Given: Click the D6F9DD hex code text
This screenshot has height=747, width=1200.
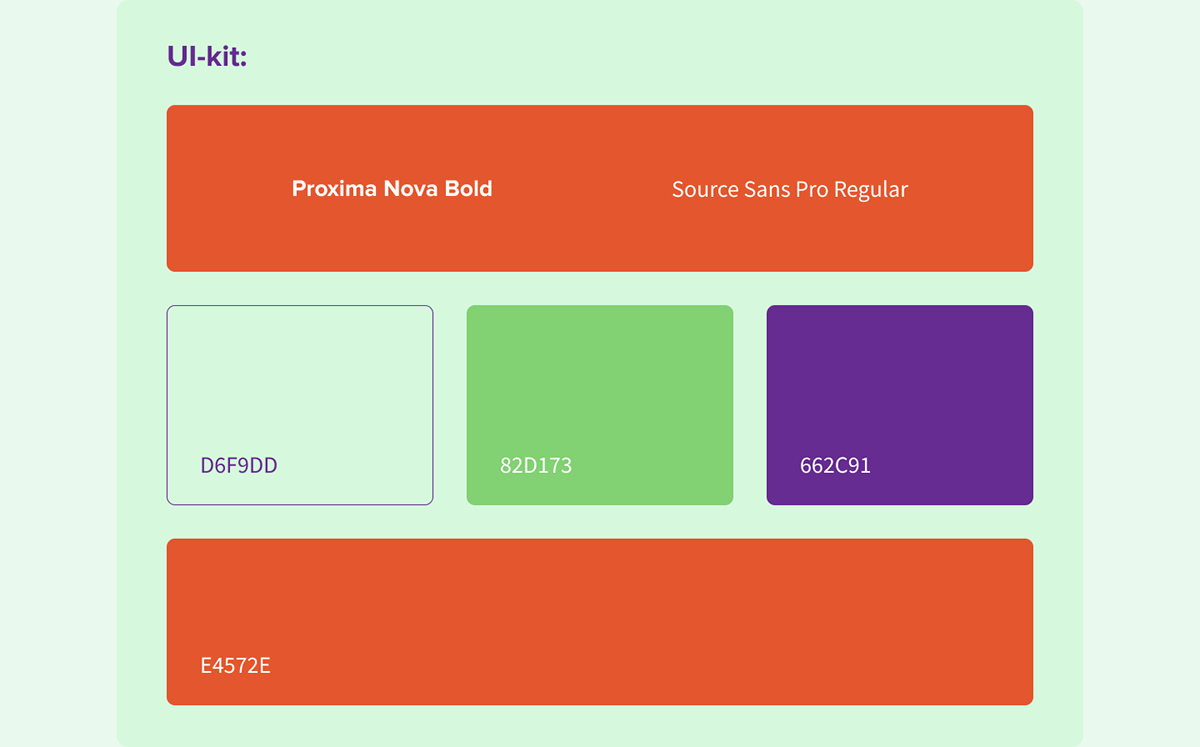Looking at the screenshot, I should coord(239,465).
